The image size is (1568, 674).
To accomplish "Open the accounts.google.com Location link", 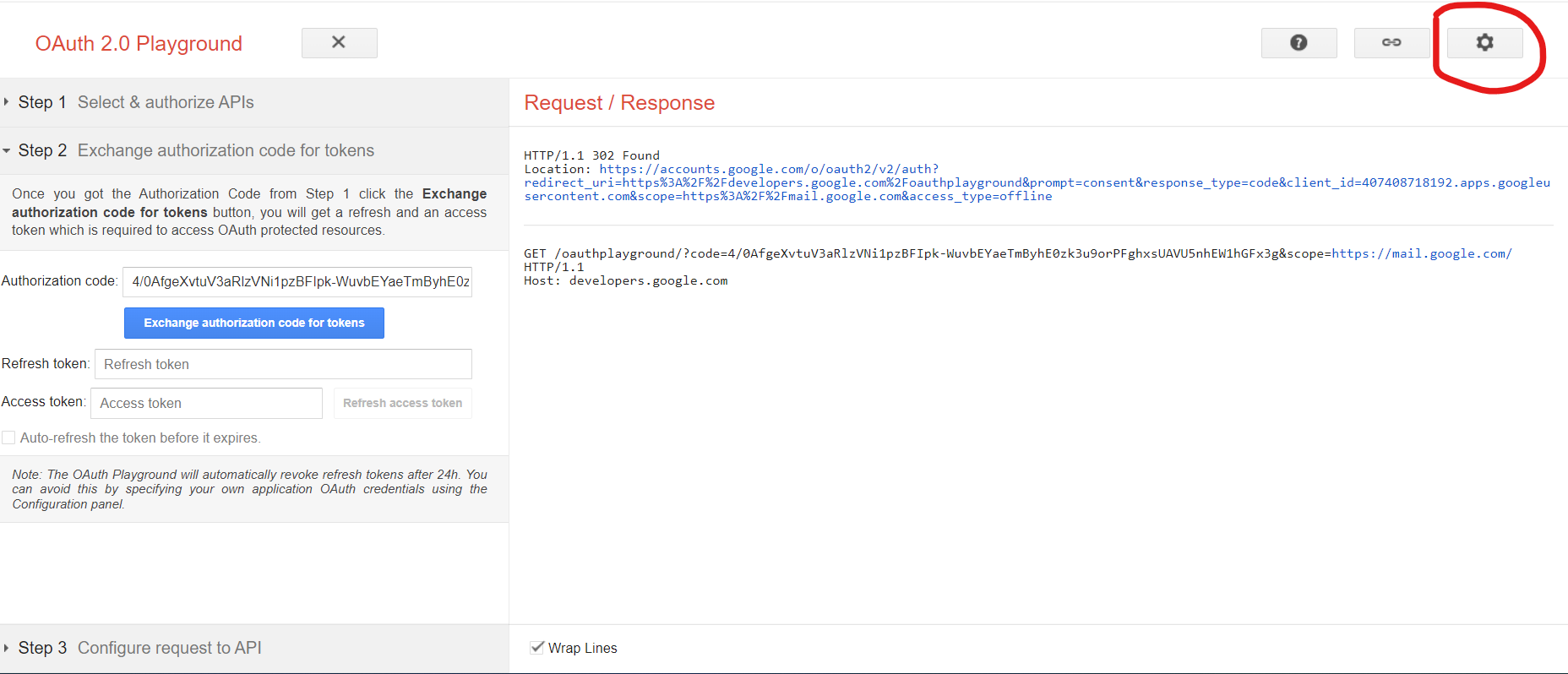I will point(1037,182).
